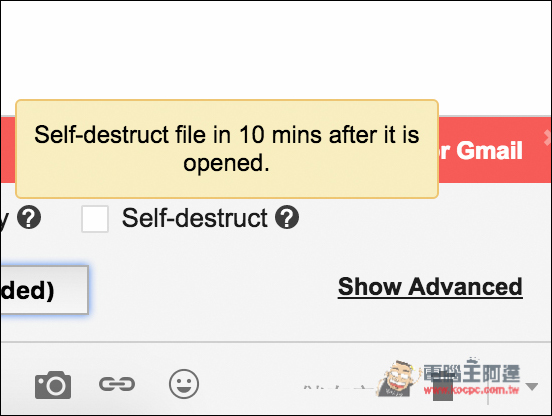Close the red Gmail banner with the X
552x416 pixels.
(x=547, y=137)
